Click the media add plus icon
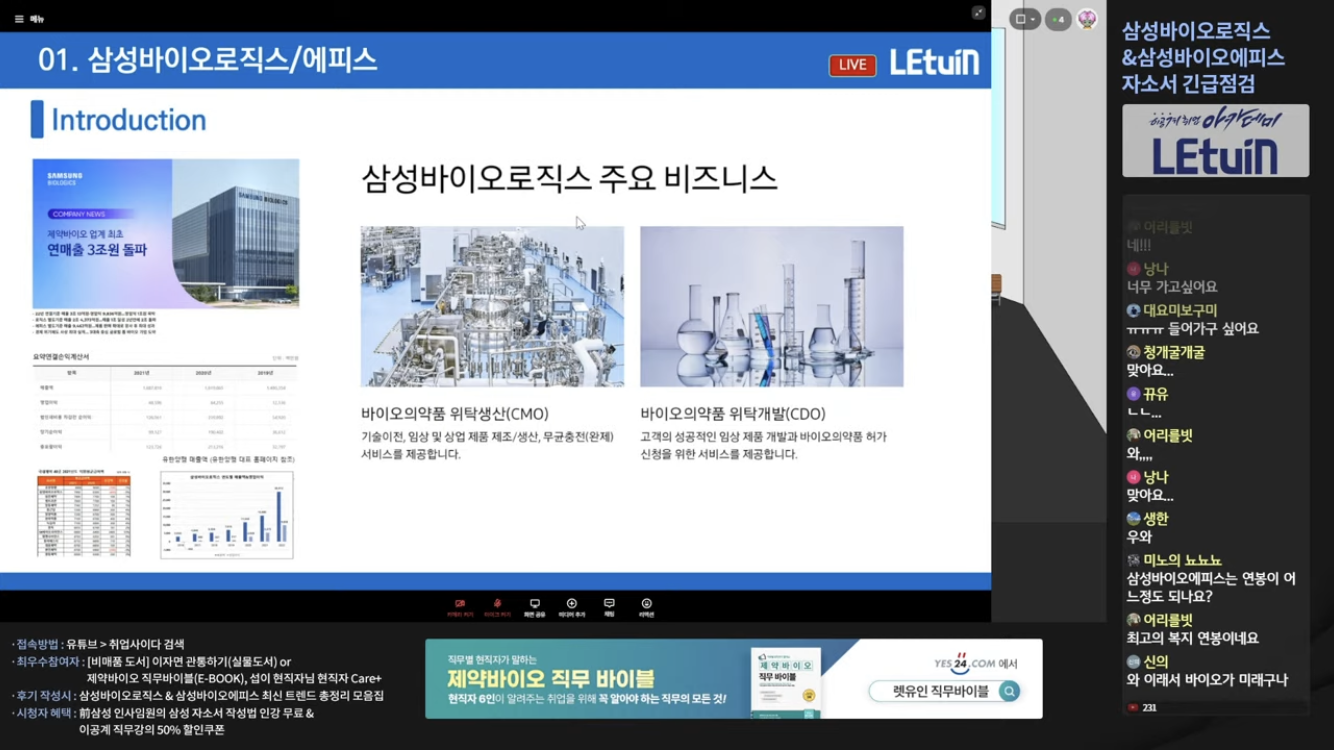Image resolution: width=1334 pixels, height=750 pixels. point(572,608)
